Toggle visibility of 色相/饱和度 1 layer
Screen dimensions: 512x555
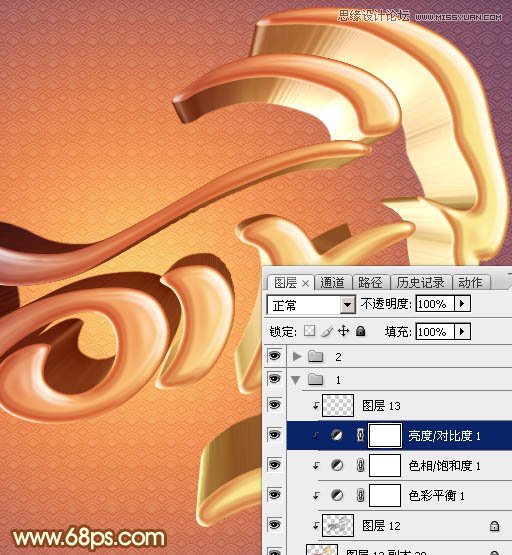click(275, 465)
